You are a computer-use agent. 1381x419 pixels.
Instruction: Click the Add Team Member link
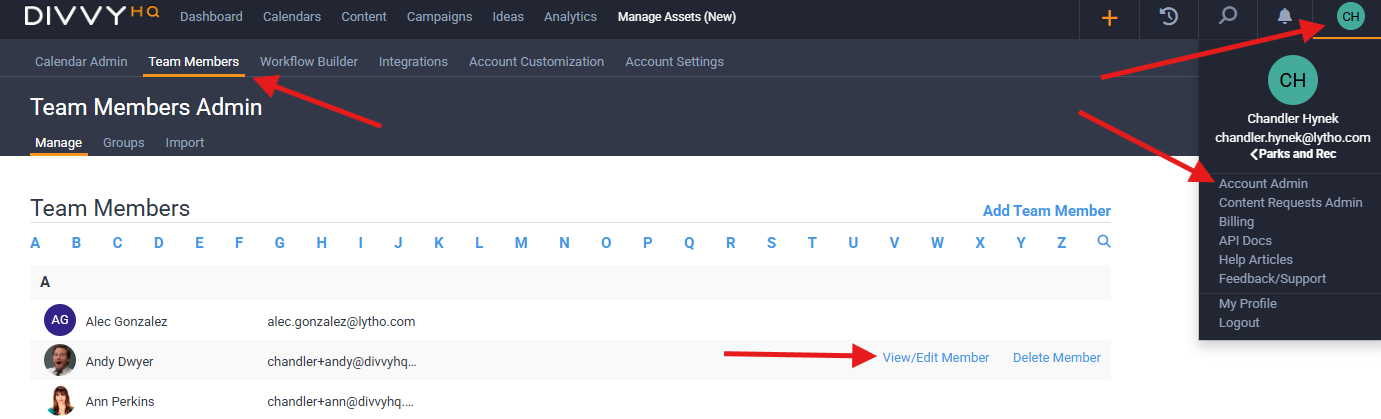(1047, 210)
